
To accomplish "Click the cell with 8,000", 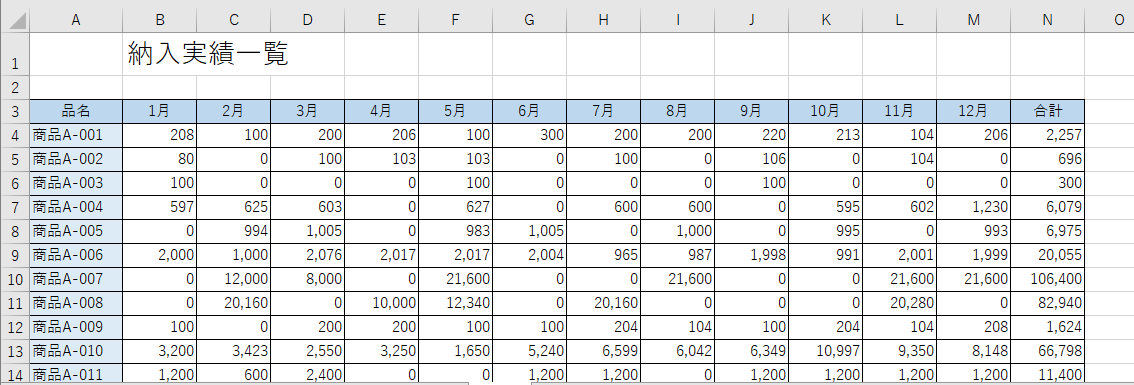I will 307,279.
